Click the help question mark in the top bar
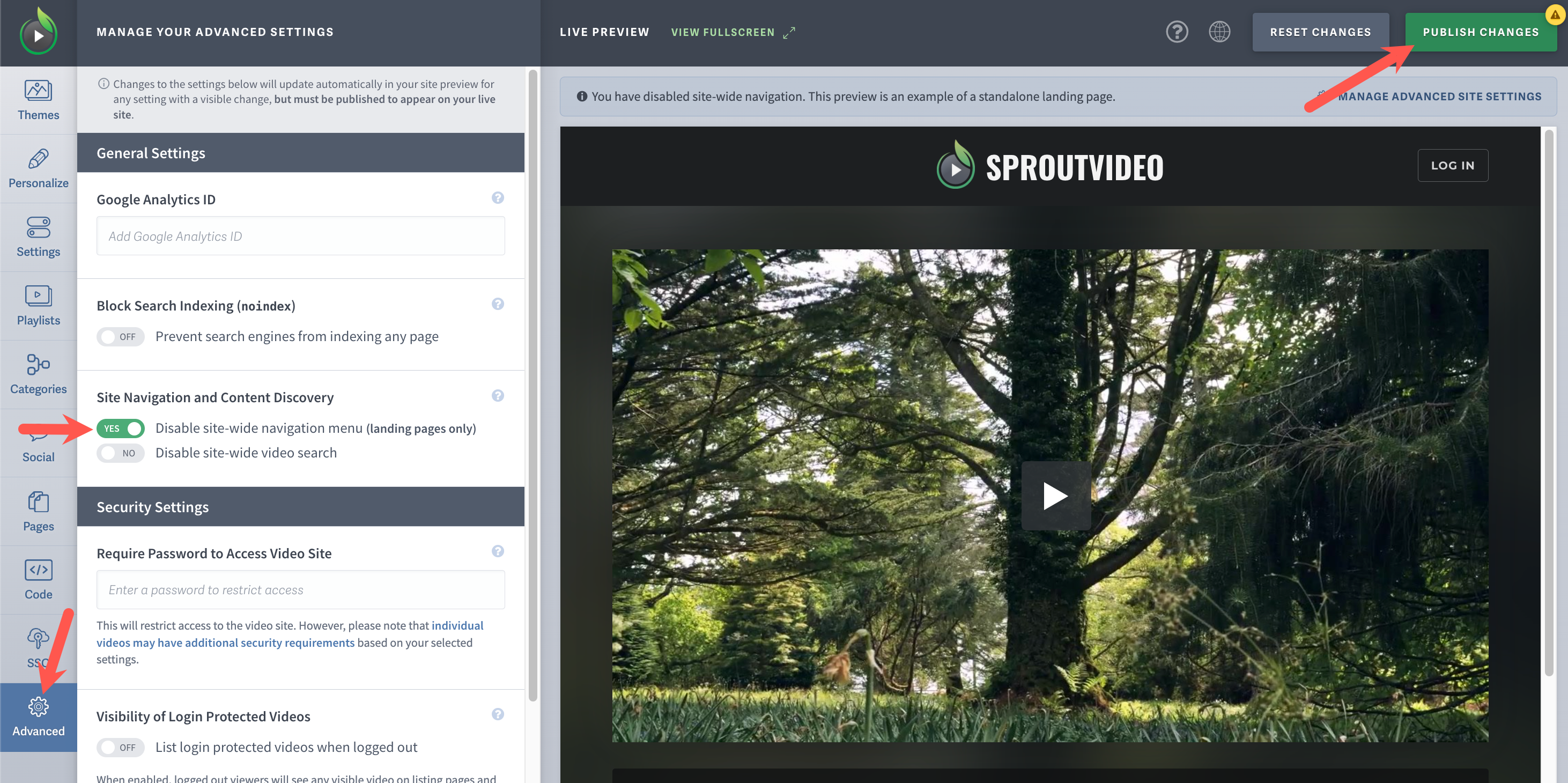1568x783 pixels. [x=1177, y=31]
